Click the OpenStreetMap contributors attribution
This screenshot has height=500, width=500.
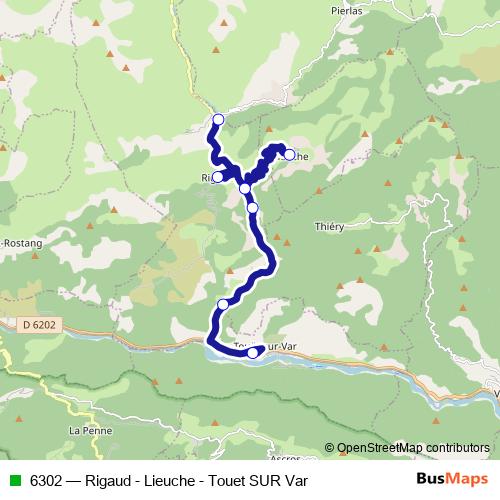pyautogui.click(x=407, y=448)
